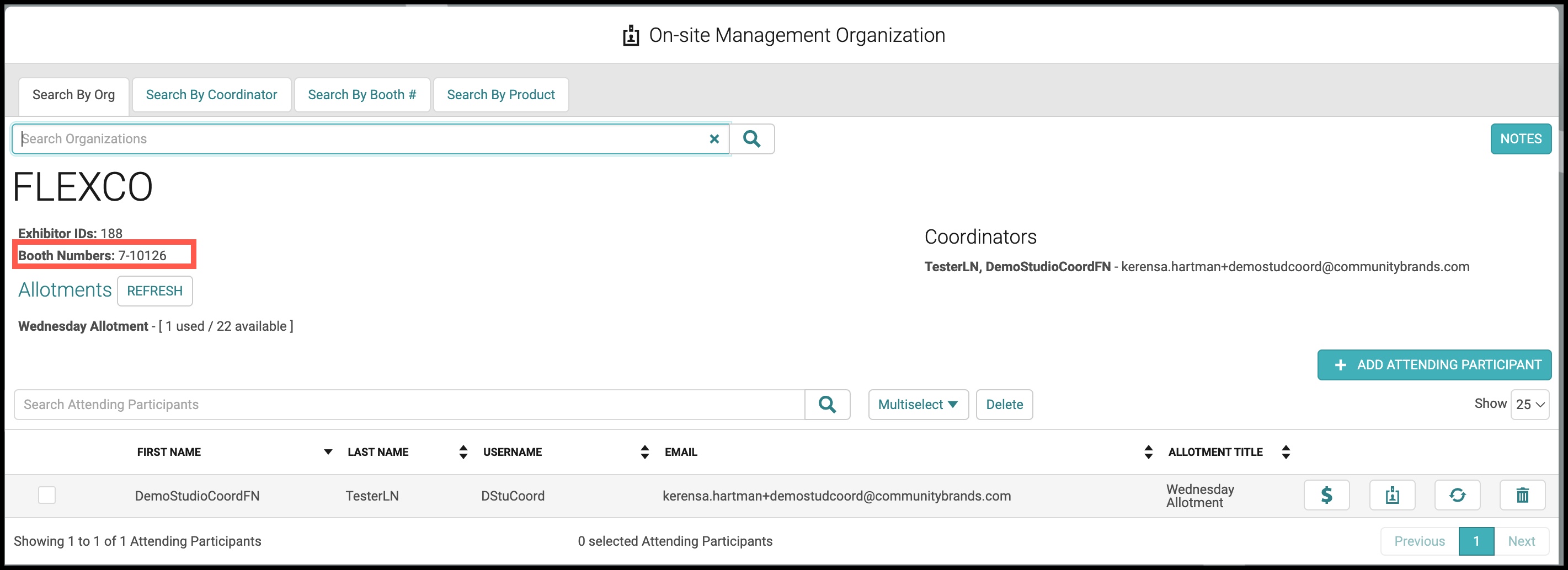Click the organization search magnifier icon
Viewport: 1568px width, 570px height.
point(752,139)
